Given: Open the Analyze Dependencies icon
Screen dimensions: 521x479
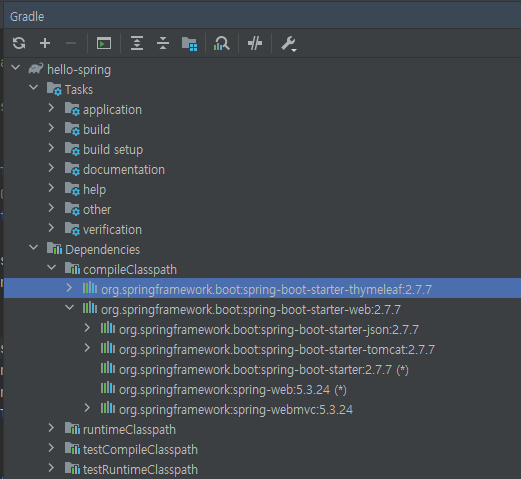Looking at the screenshot, I should click(222, 43).
